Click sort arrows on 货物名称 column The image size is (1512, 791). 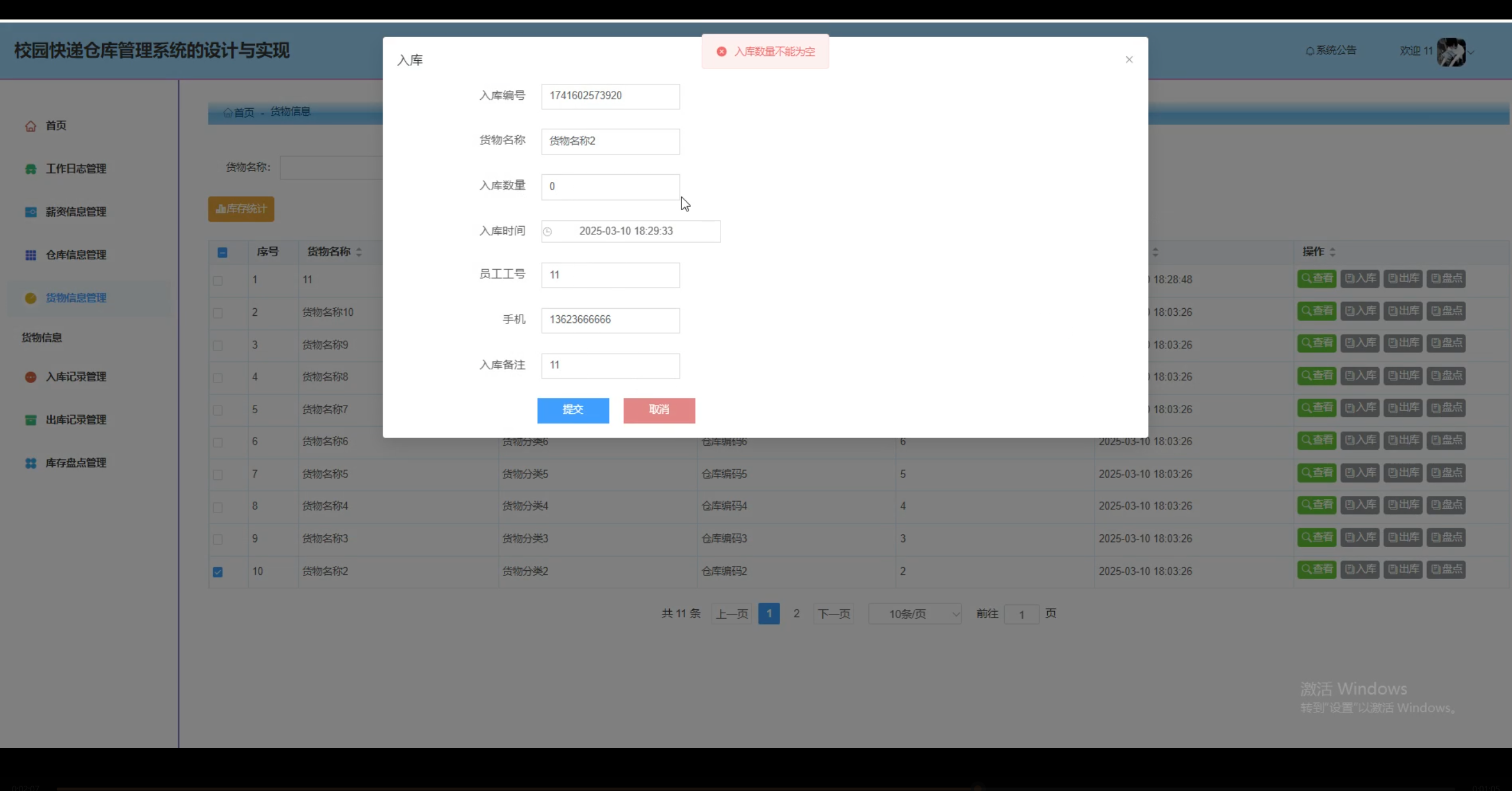(x=359, y=252)
